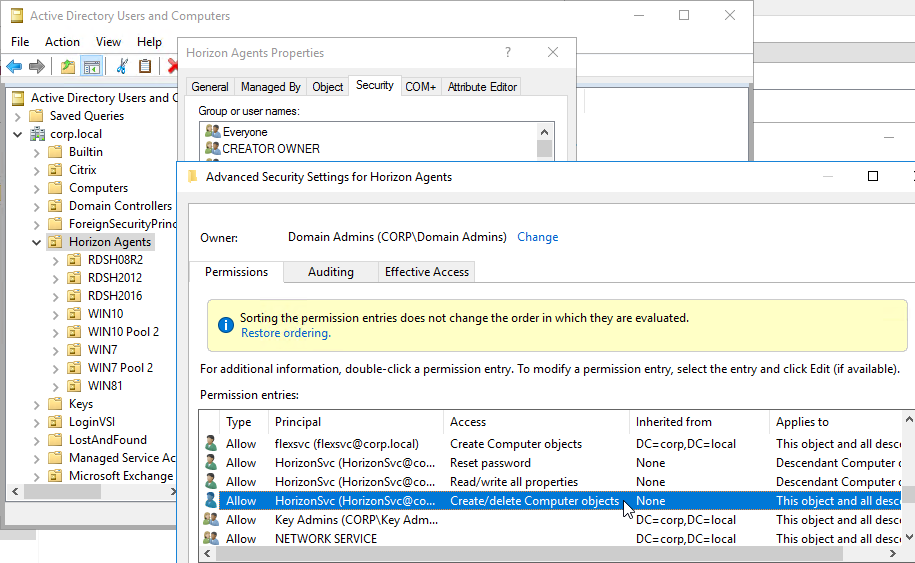
Task: Expand the Builtin container
Action: coord(36,152)
